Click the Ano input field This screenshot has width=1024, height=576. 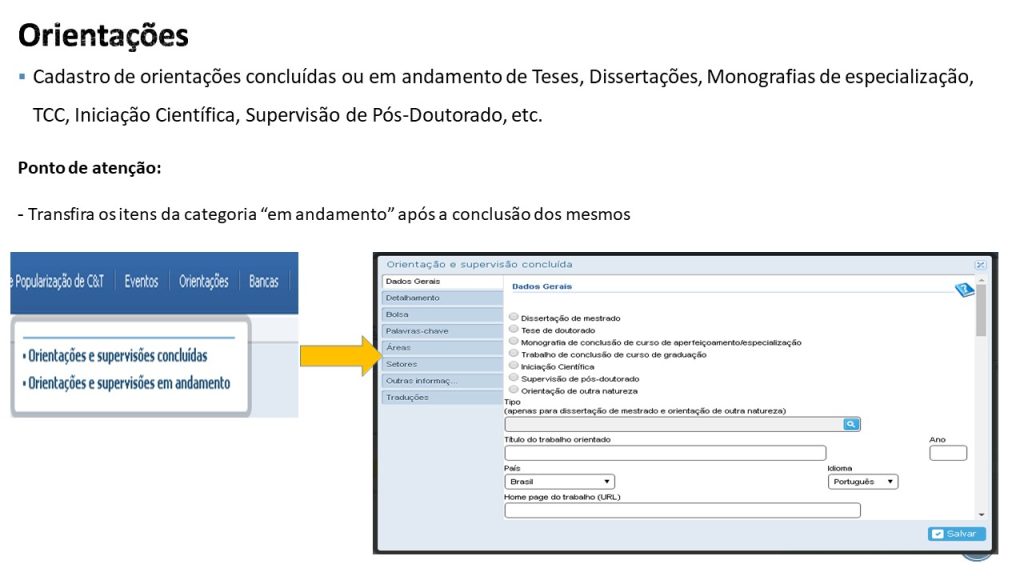[x=948, y=453]
